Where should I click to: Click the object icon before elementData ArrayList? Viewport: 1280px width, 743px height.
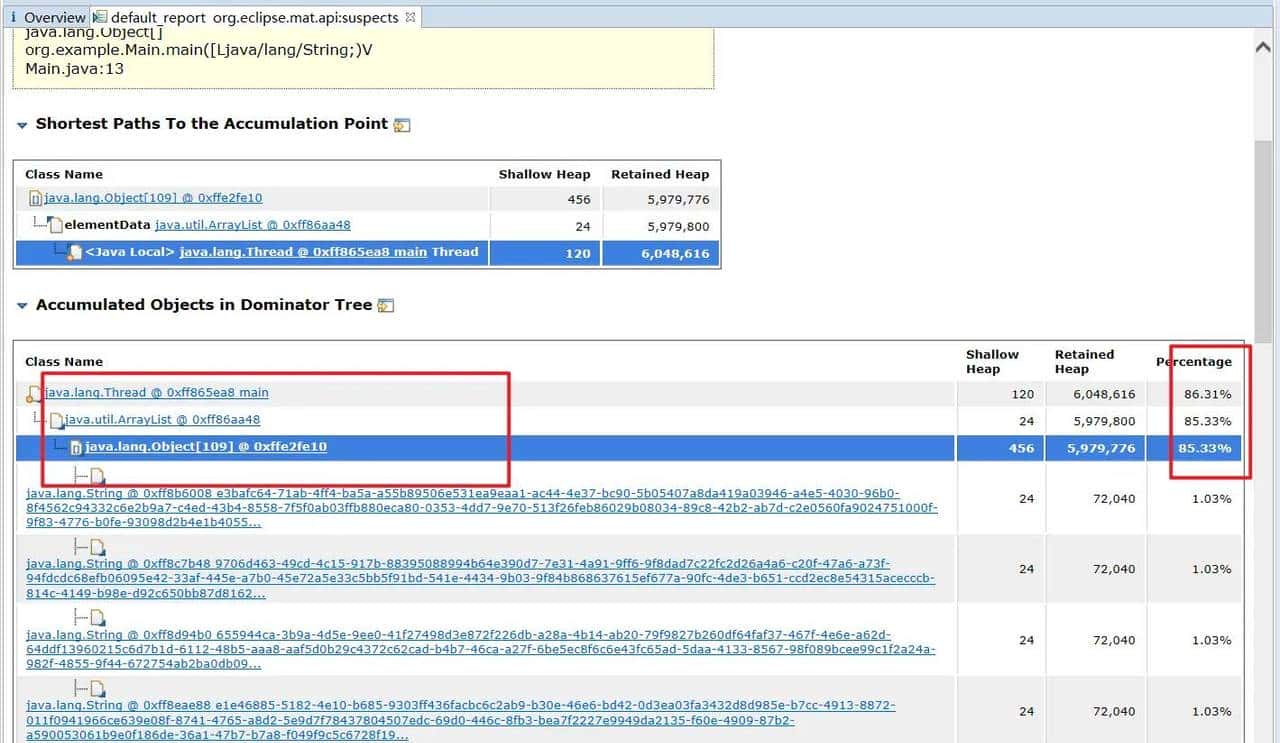[x=56, y=226]
